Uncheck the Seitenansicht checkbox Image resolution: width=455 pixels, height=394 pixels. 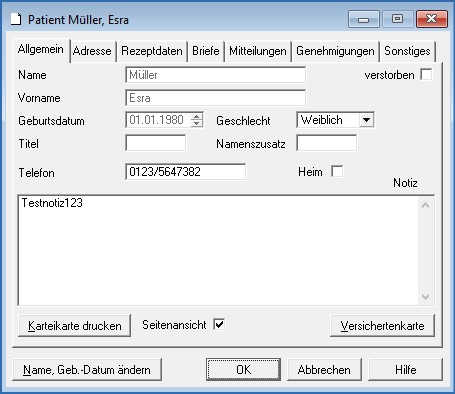click(219, 324)
